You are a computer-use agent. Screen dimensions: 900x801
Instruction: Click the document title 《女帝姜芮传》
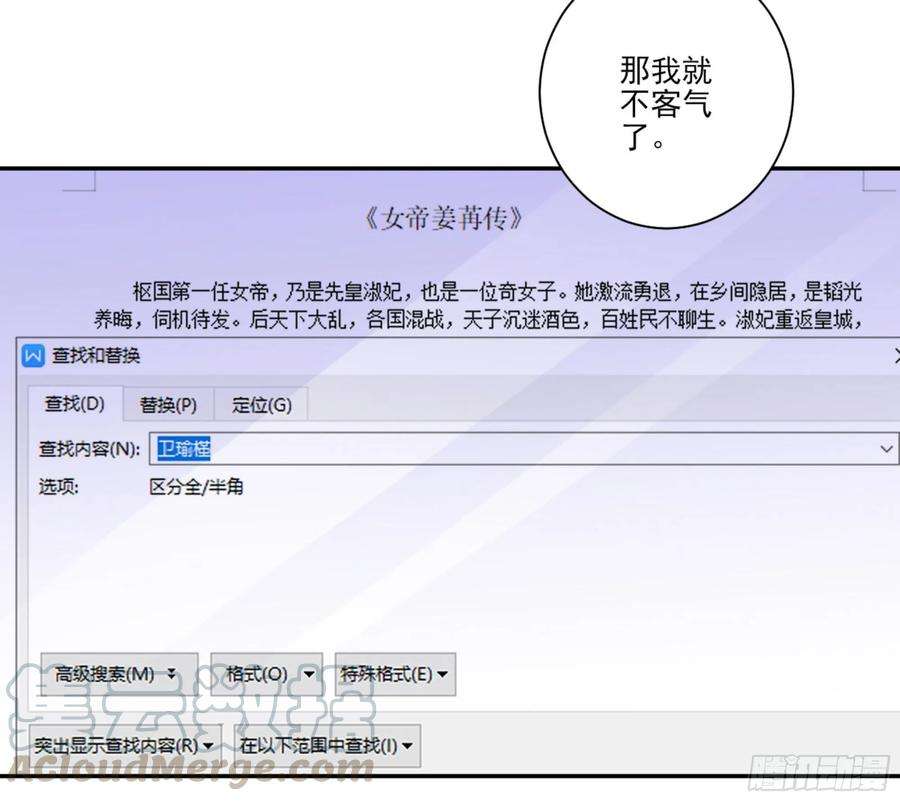444,218
